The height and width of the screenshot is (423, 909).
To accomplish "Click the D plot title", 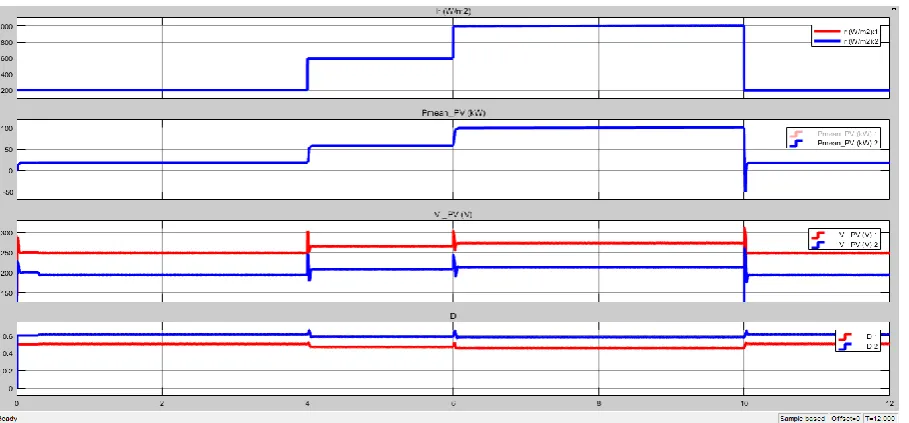I will click(x=453, y=316).
